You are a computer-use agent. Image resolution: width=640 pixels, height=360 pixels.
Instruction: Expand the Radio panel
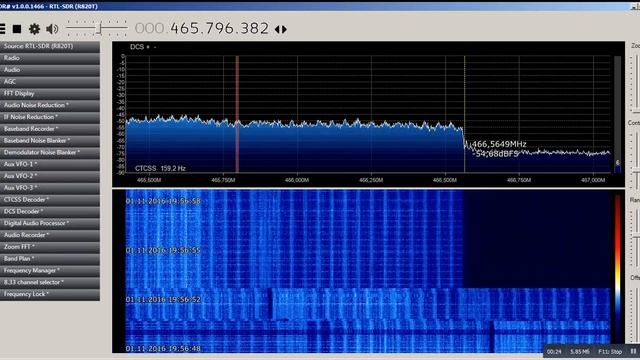50,58
